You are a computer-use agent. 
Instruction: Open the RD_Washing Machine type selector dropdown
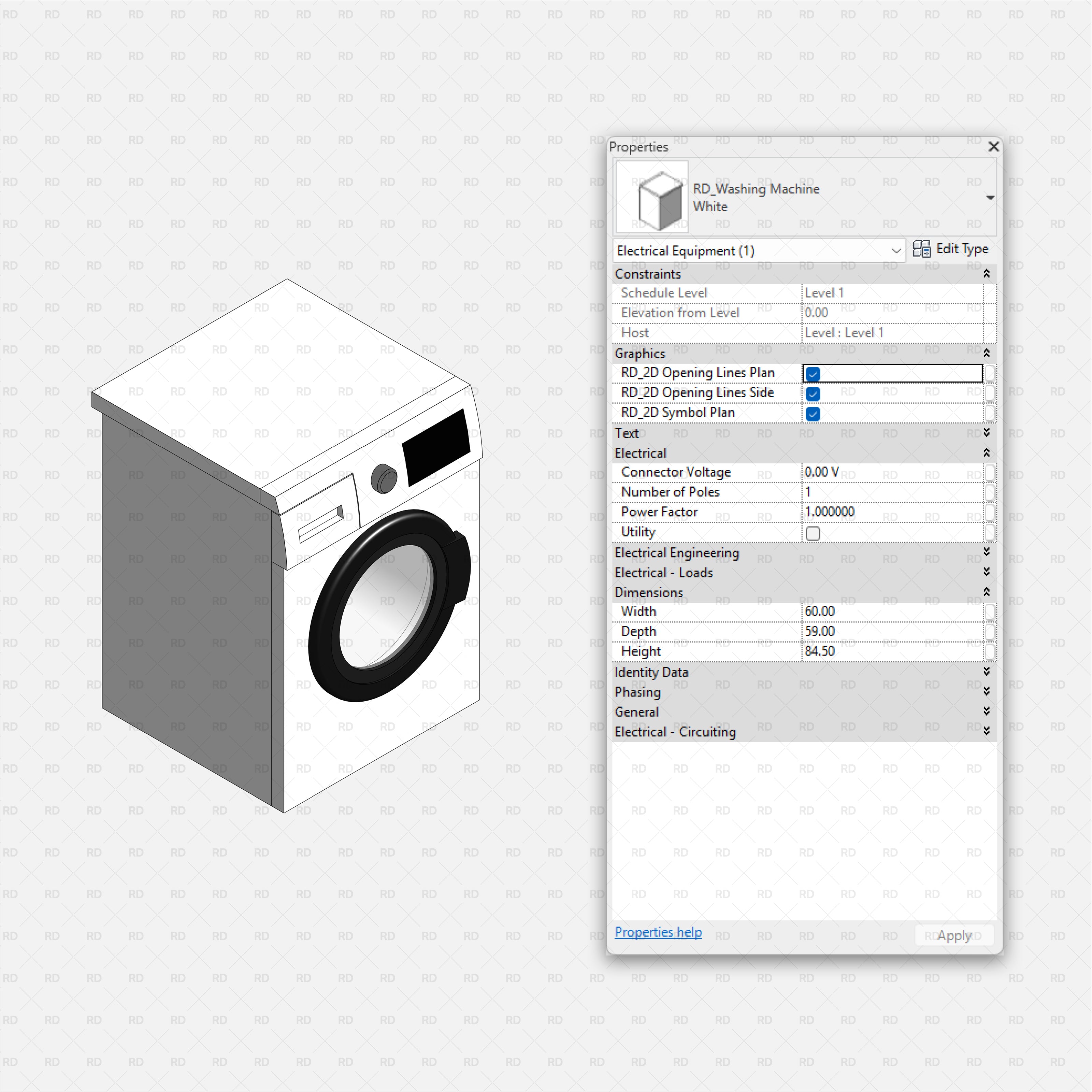point(991,197)
